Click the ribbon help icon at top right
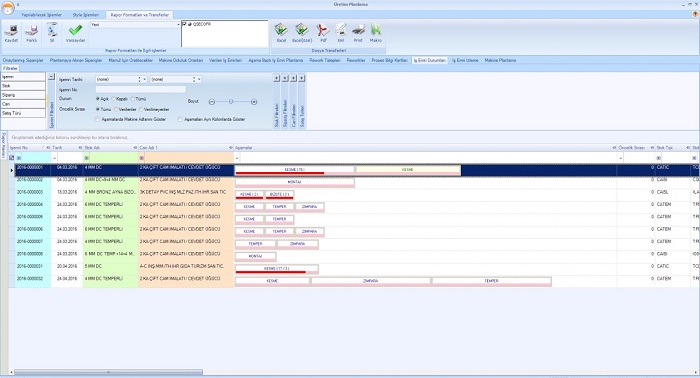Viewport: 700px width, 378px height. pos(695,14)
